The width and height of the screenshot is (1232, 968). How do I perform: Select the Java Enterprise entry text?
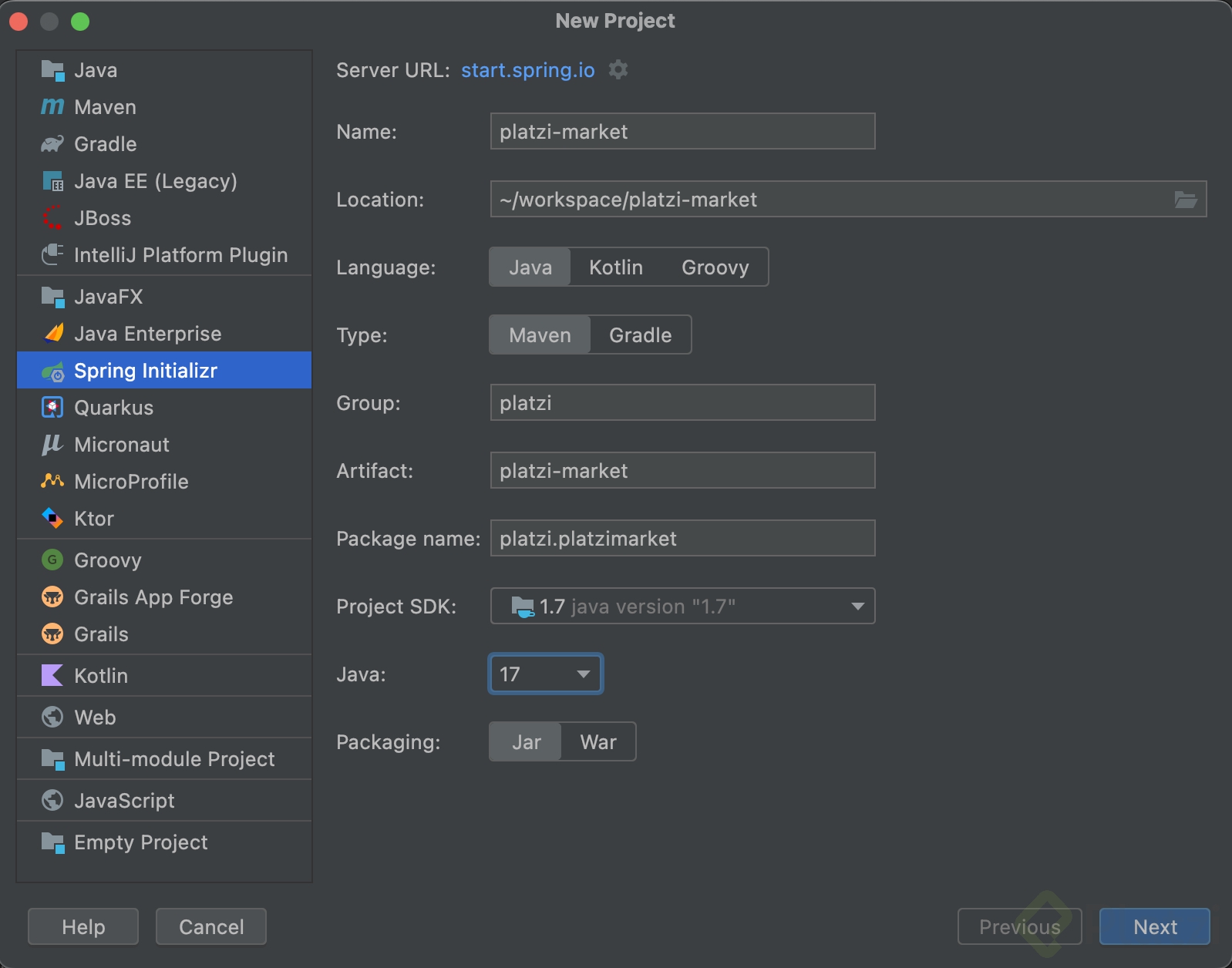148,333
